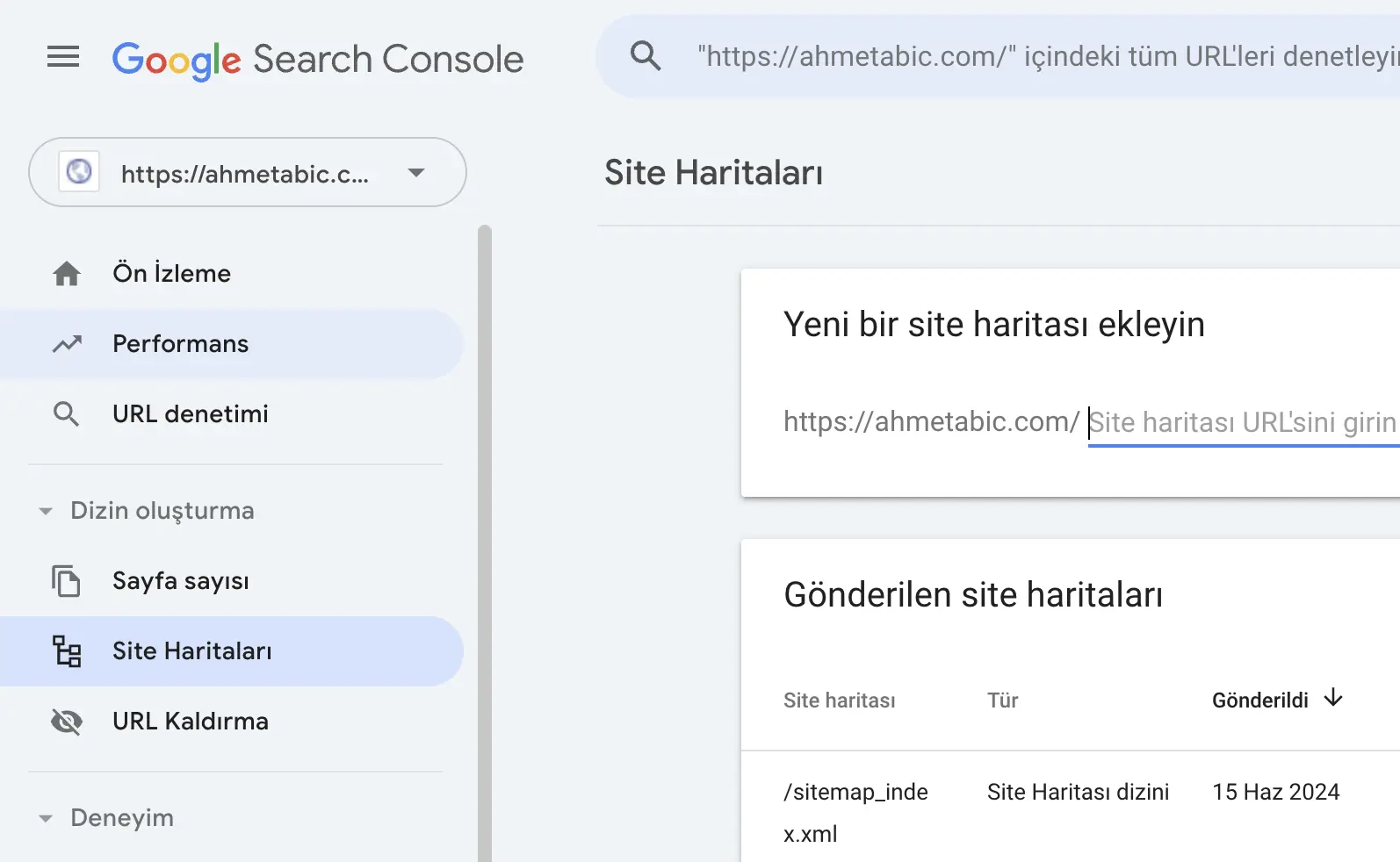Sort by Gönderildi using the down arrow

1333,698
